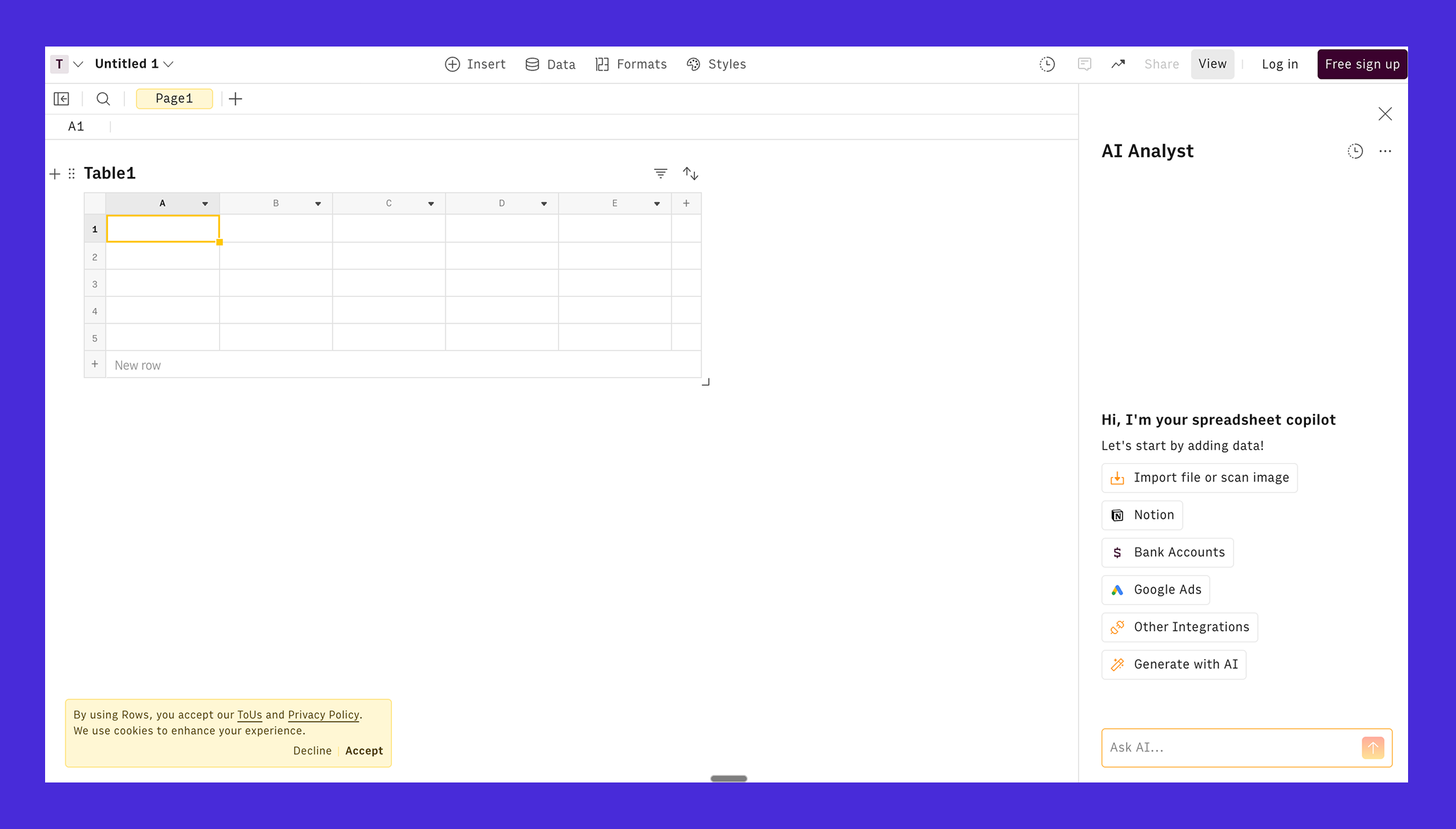The height and width of the screenshot is (829, 1456).
Task: Open the Privacy Policy link
Action: point(323,715)
